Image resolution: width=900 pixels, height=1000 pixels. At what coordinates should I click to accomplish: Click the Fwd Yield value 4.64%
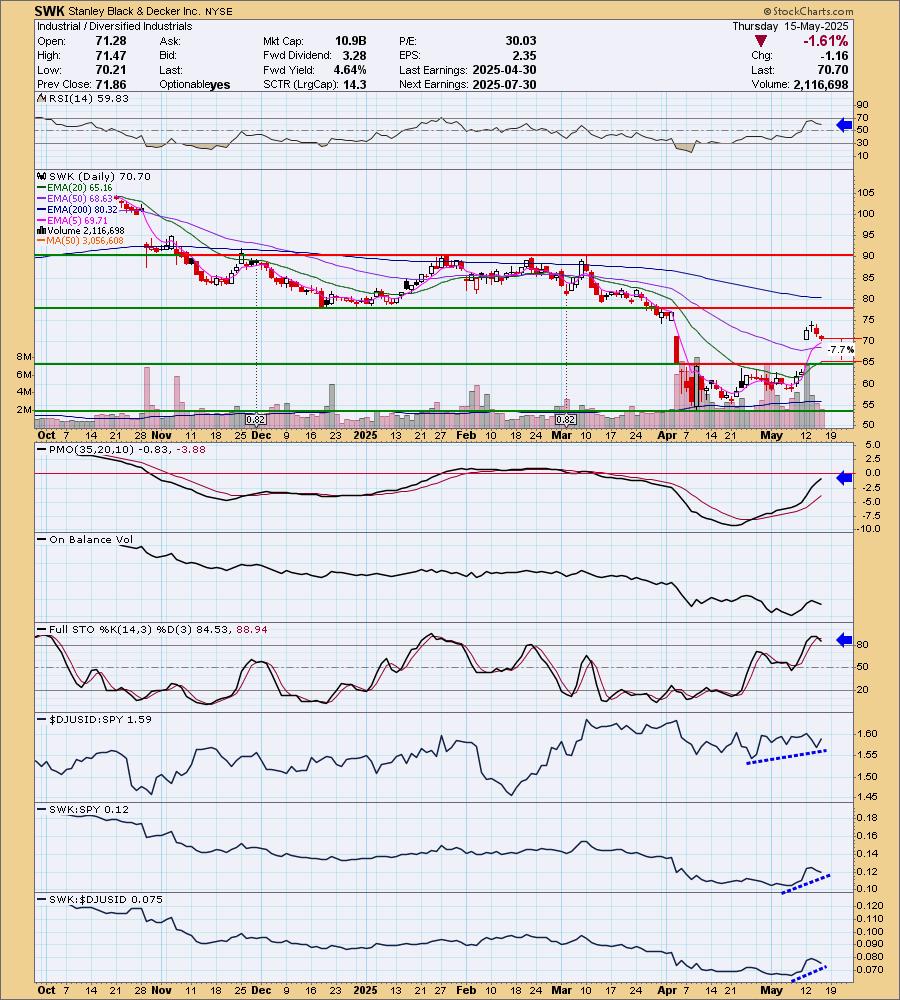click(350, 70)
